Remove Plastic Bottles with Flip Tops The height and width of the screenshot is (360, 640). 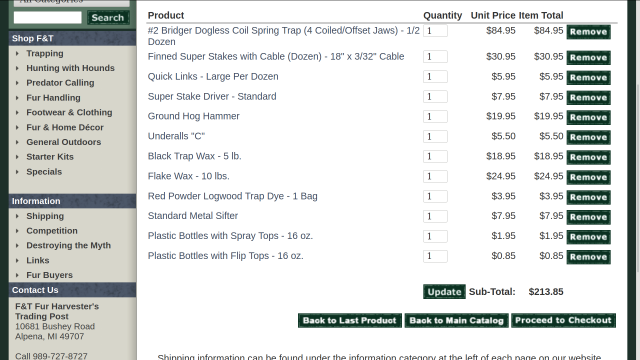point(588,257)
